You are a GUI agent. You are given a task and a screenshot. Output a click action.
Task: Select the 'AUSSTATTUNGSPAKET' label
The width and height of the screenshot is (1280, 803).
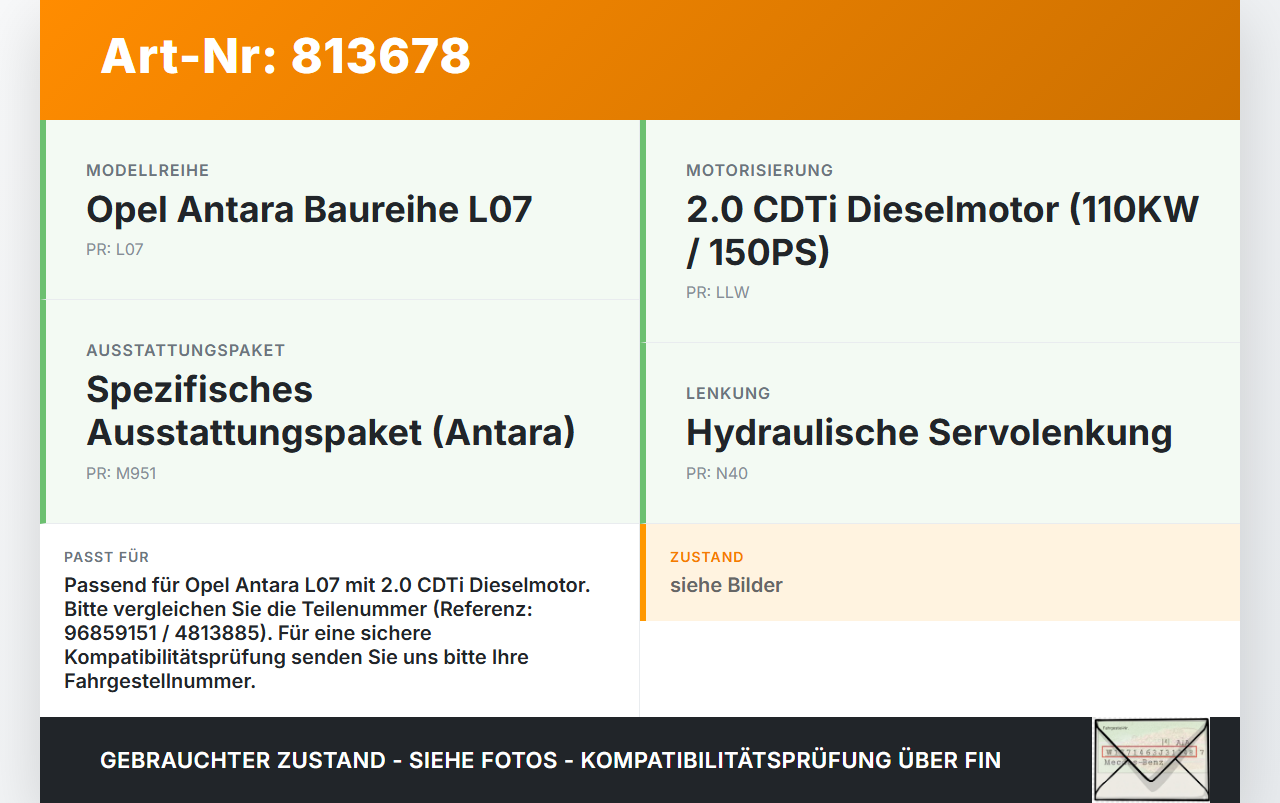tap(185, 351)
